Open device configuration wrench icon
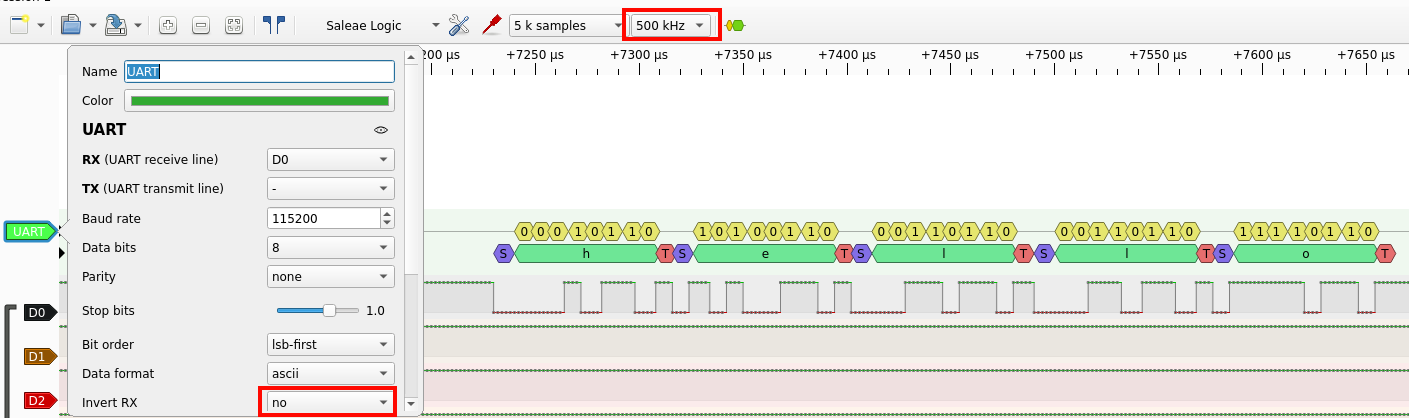 click(x=459, y=25)
